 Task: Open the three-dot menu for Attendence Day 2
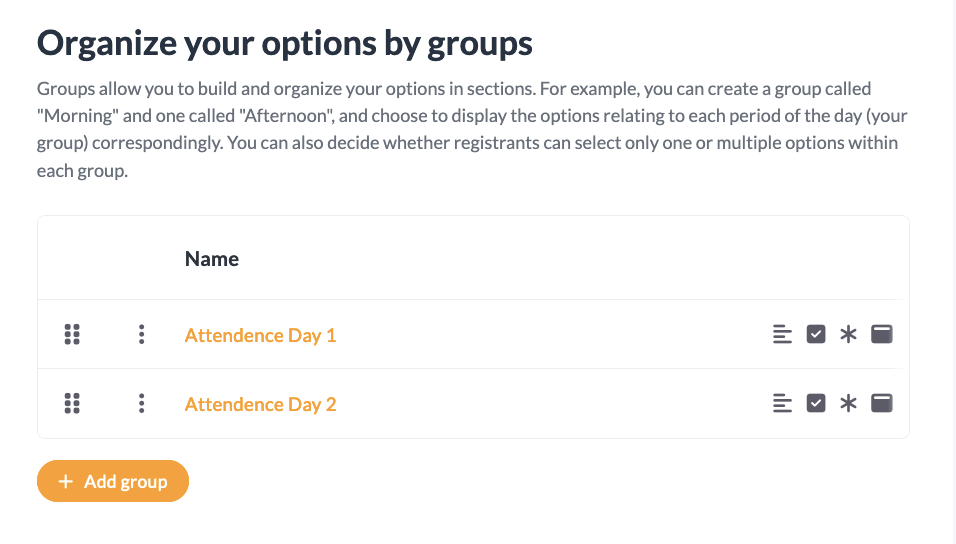(x=142, y=404)
